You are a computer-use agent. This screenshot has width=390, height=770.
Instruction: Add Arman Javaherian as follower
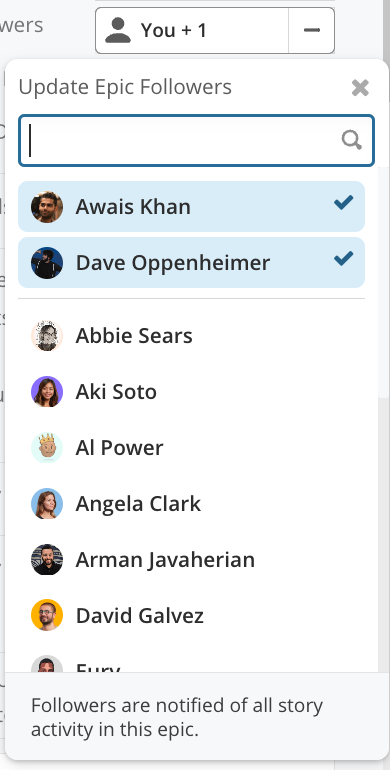click(x=192, y=560)
